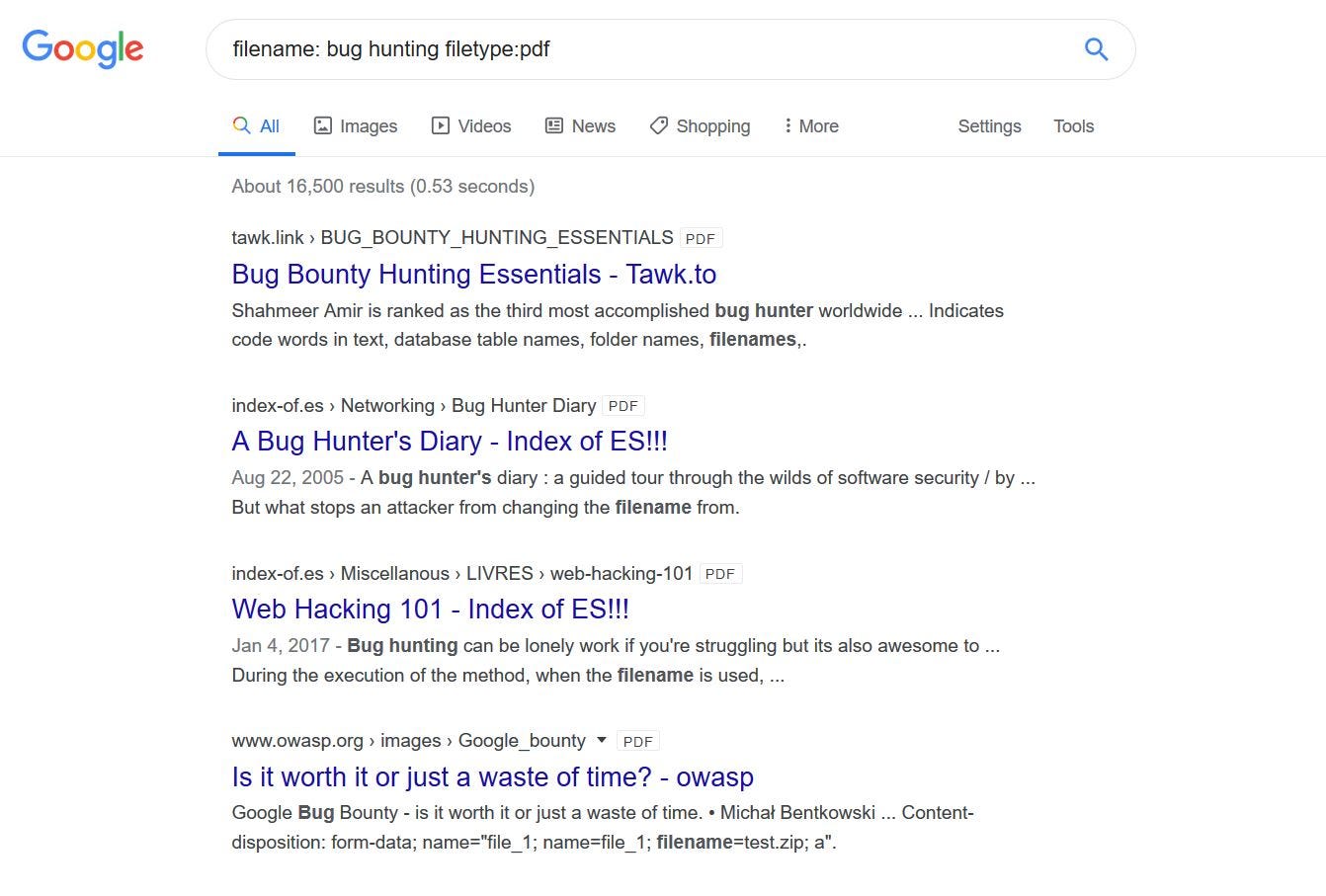Open the All results tab
1326x896 pixels.
tap(257, 126)
